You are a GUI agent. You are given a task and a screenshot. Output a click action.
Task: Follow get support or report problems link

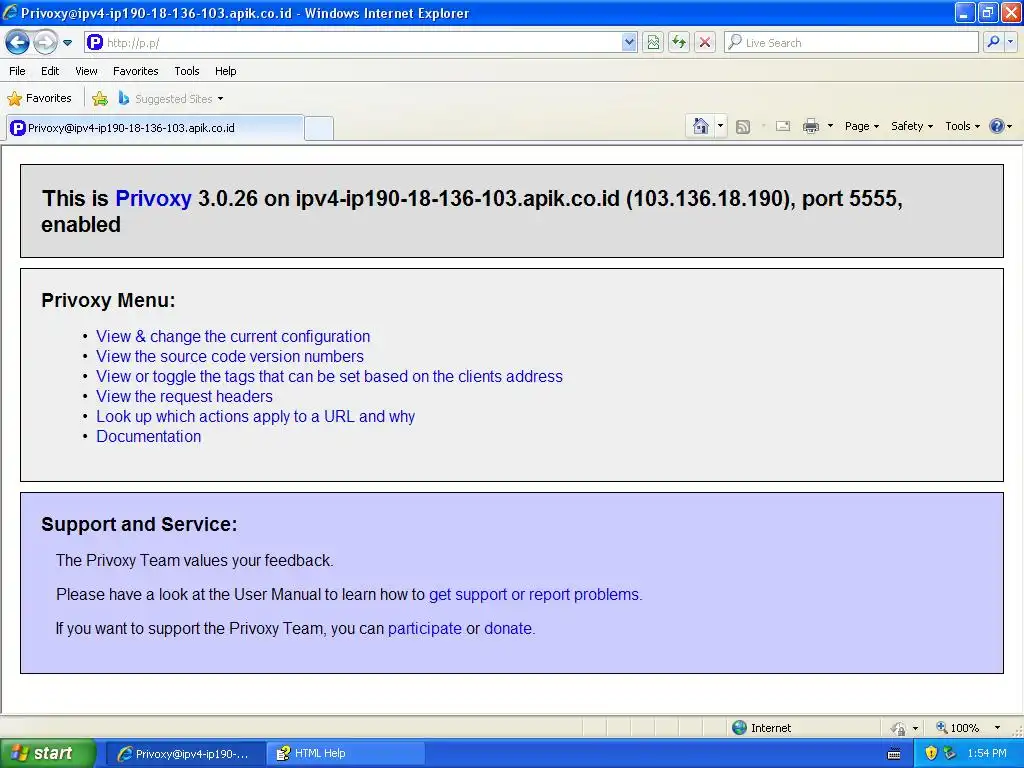[x=534, y=595]
